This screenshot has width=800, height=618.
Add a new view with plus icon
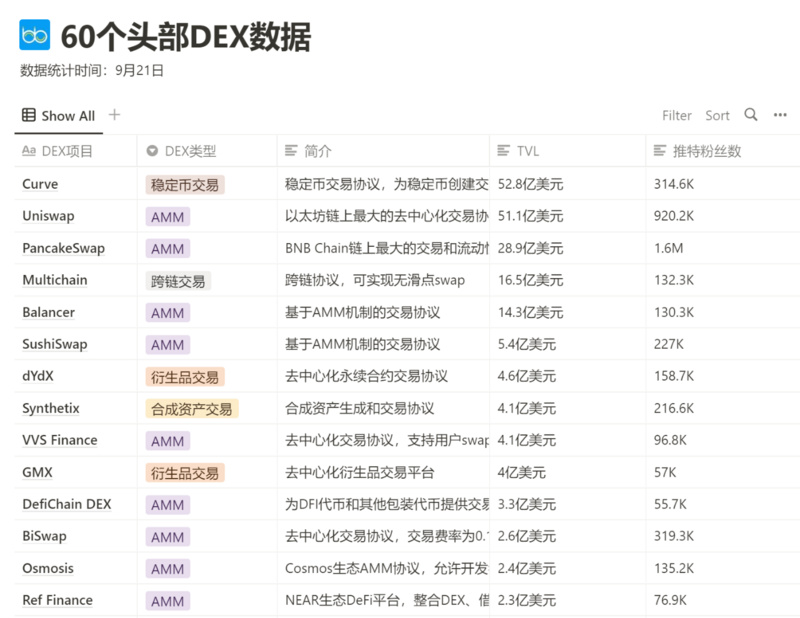114,115
